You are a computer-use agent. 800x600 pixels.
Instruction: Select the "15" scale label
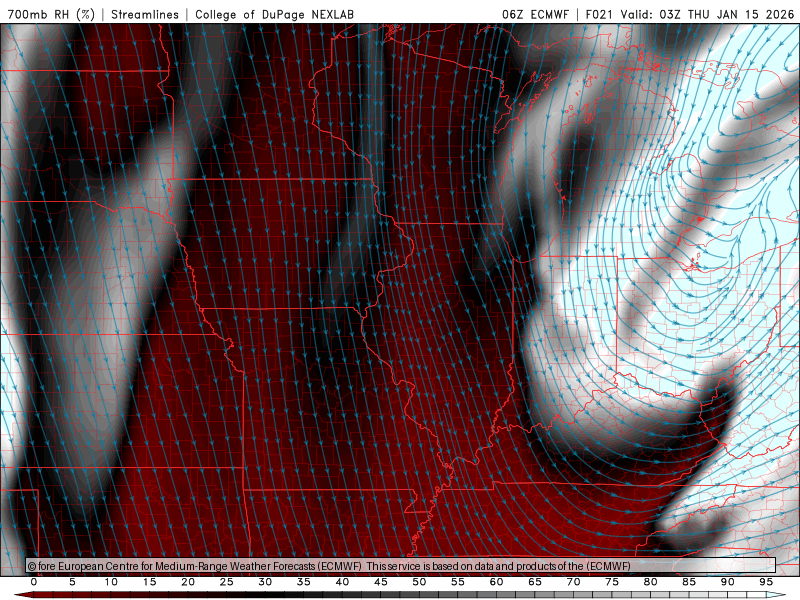pos(149,582)
